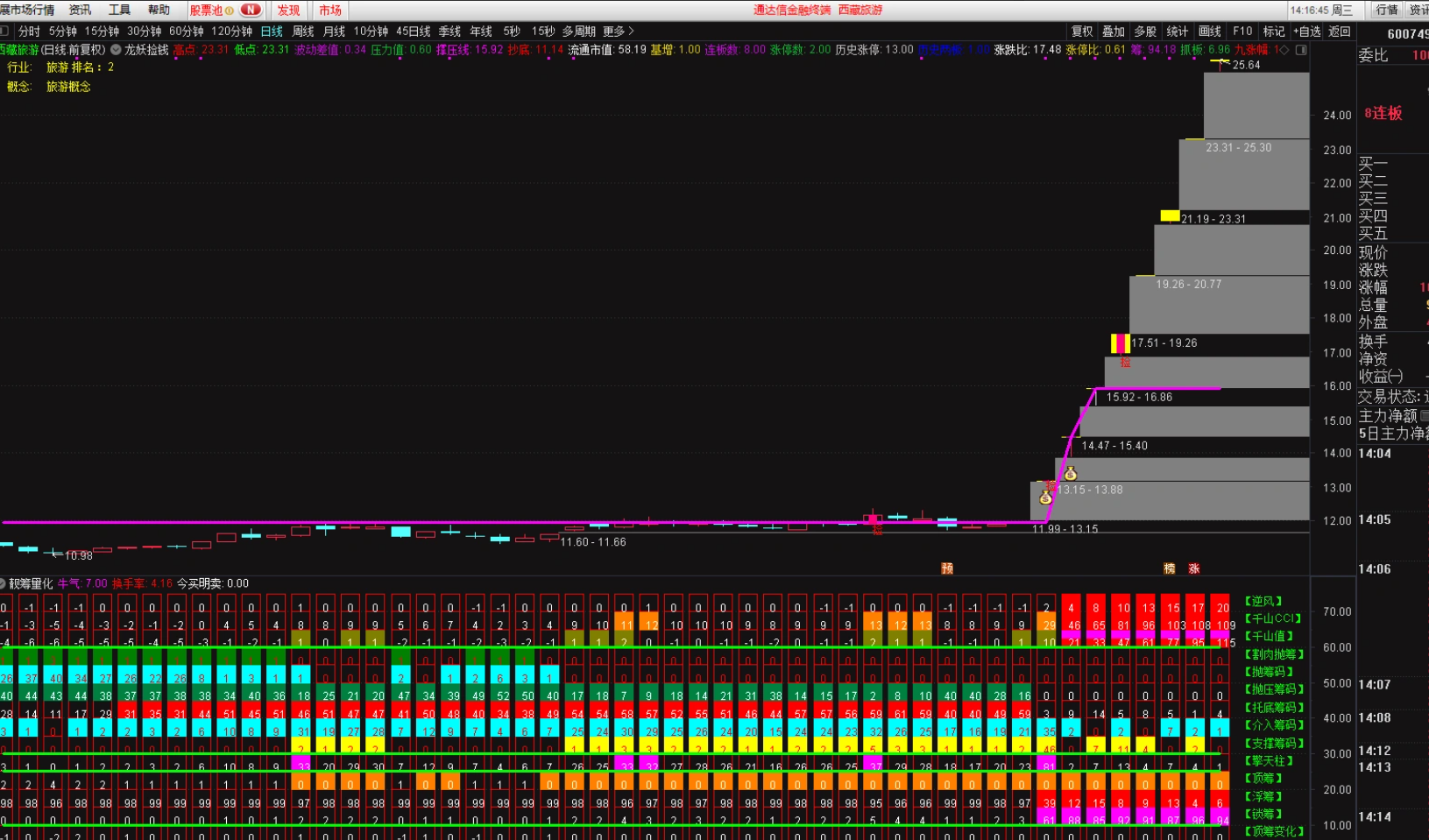Image resolution: width=1429 pixels, height=840 pixels.
Task: Open F10 company info
Action: [1242, 31]
